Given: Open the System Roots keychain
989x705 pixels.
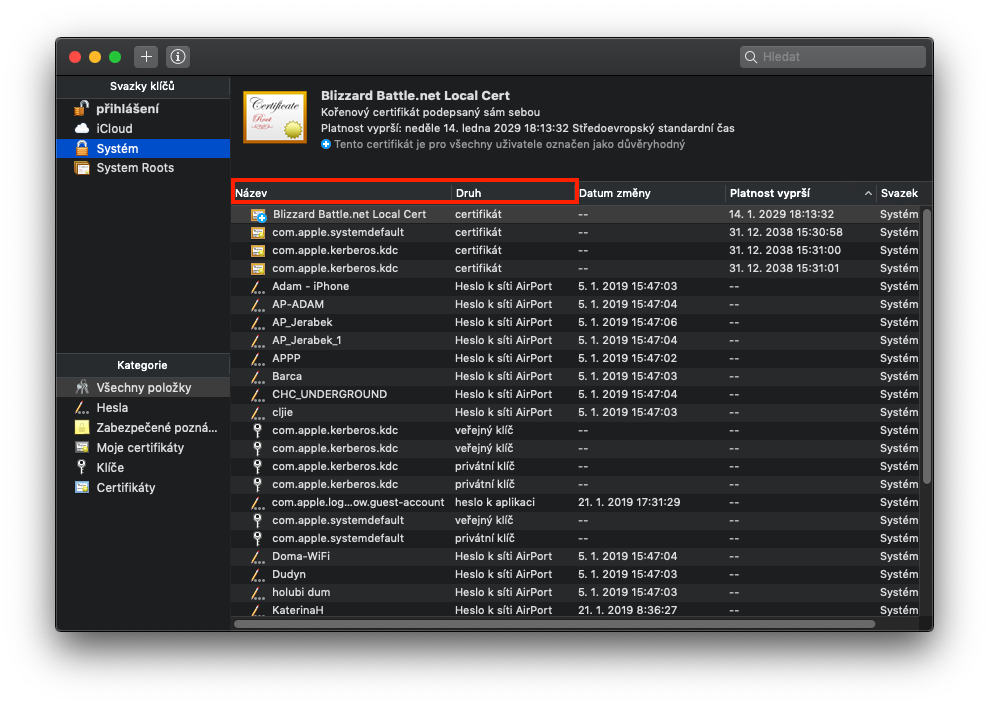Looking at the screenshot, I should 134,168.
